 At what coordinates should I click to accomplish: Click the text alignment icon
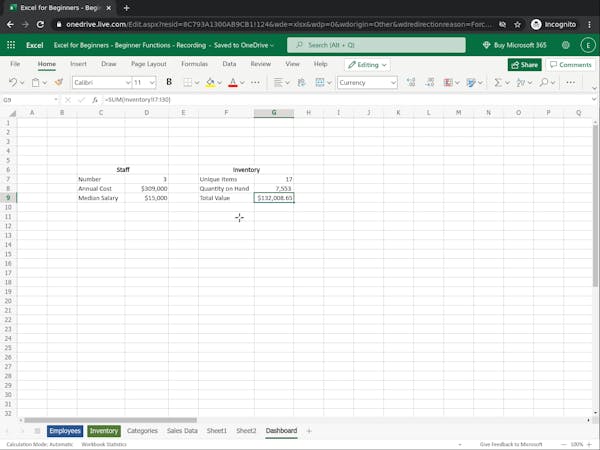click(278, 82)
